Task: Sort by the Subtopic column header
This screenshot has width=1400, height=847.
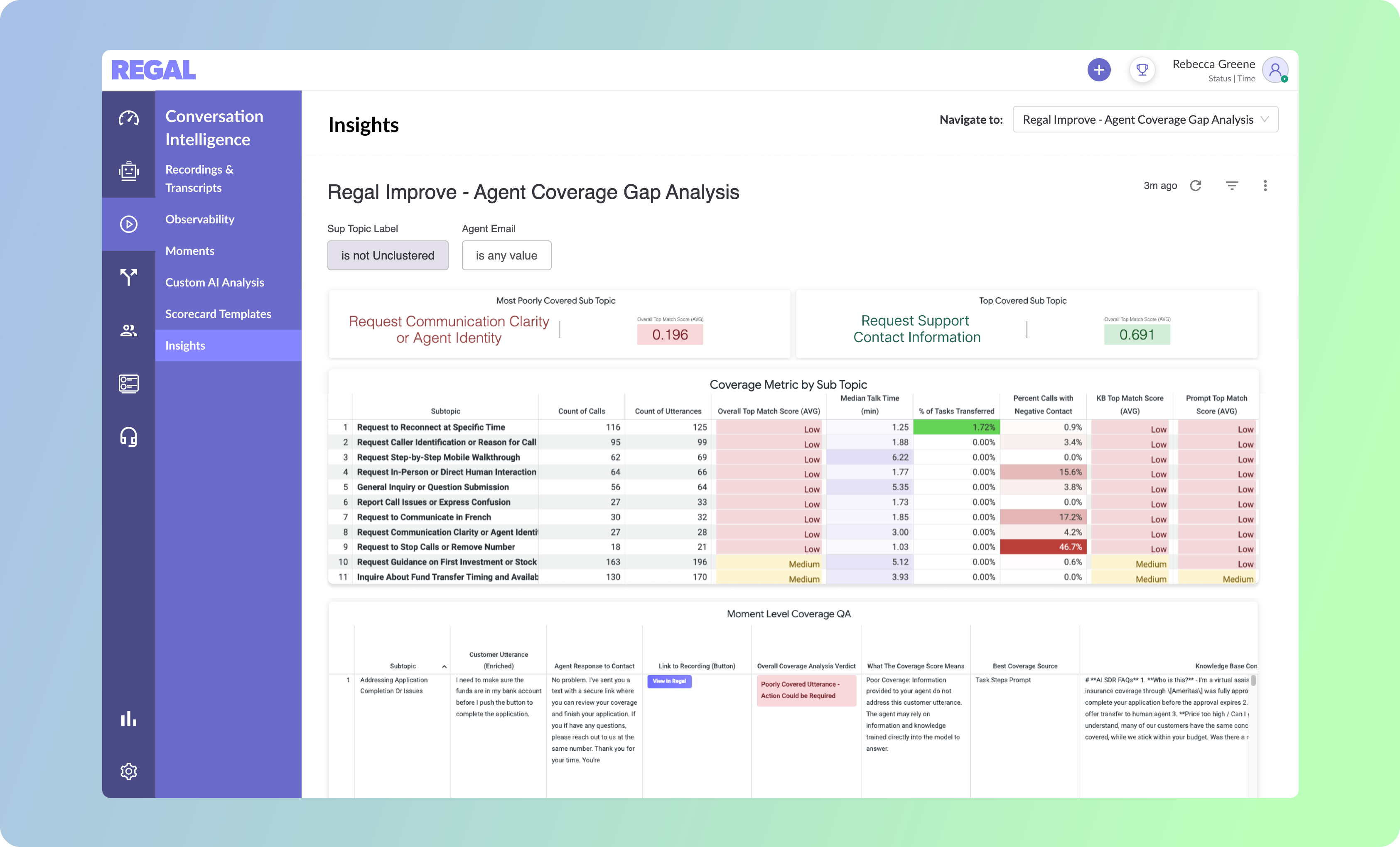Action: [403, 666]
